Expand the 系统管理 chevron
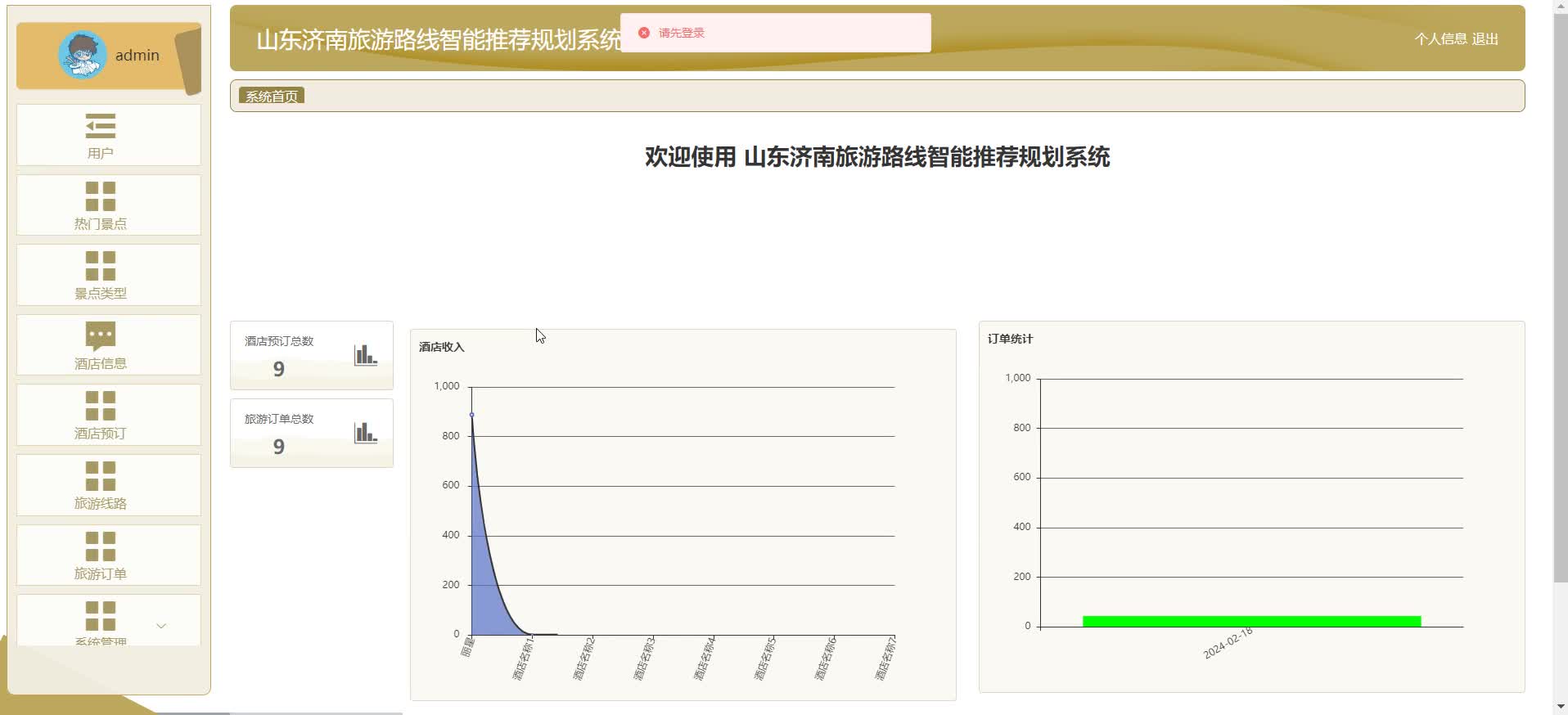This screenshot has width=1568, height=715. click(x=161, y=626)
